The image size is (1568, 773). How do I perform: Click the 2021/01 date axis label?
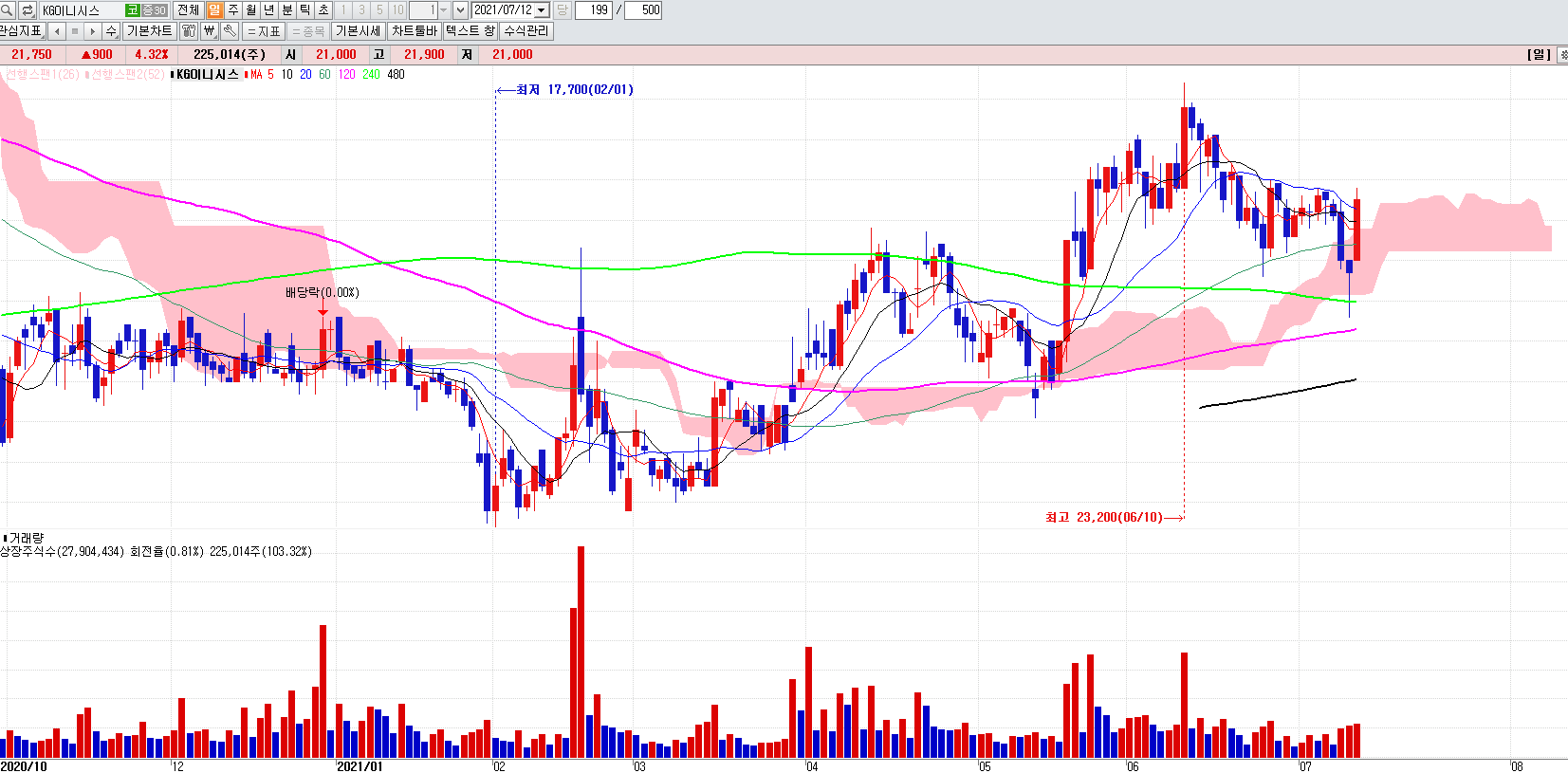click(x=360, y=766)
